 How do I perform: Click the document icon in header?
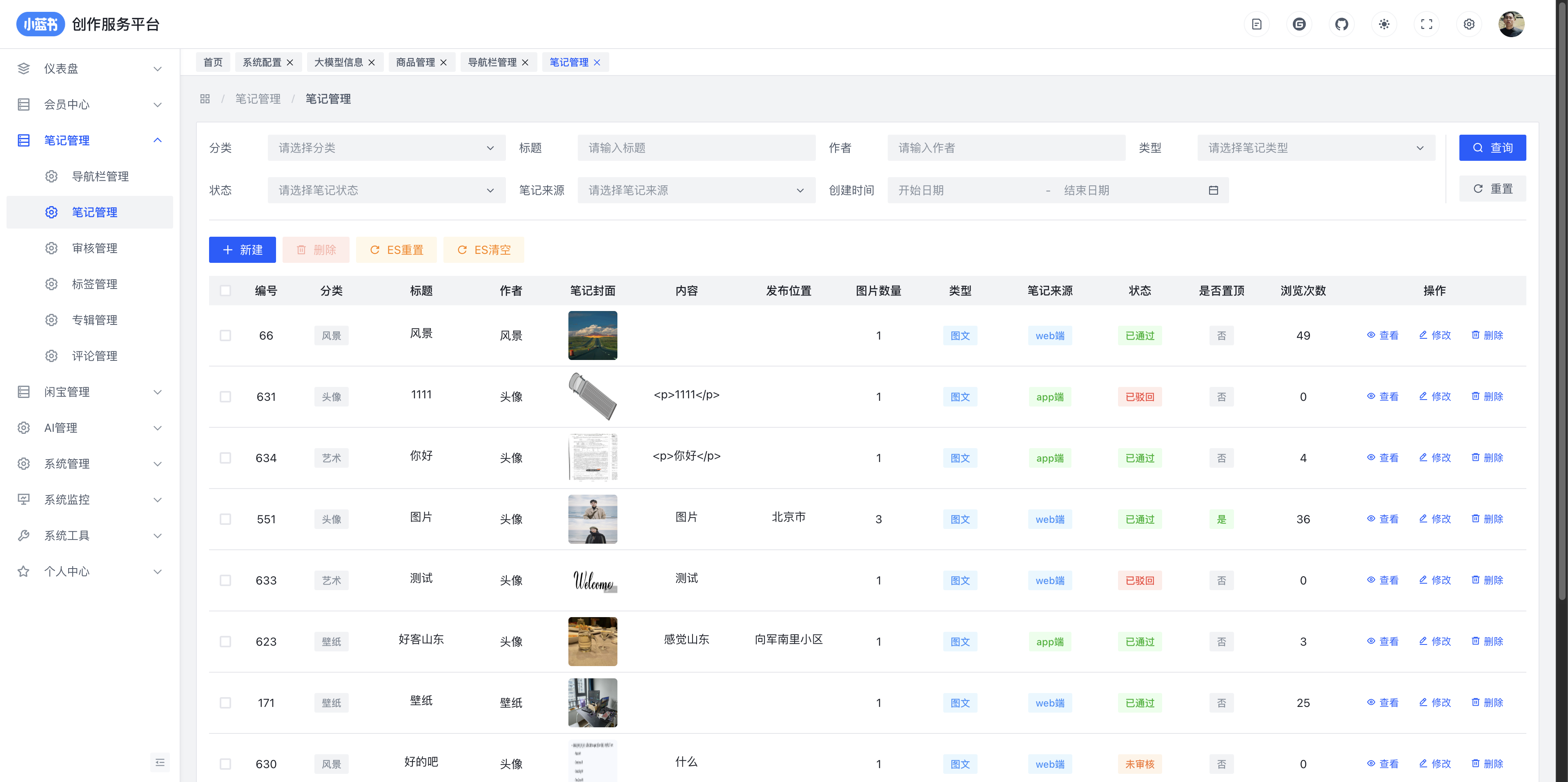[1256, 24]
